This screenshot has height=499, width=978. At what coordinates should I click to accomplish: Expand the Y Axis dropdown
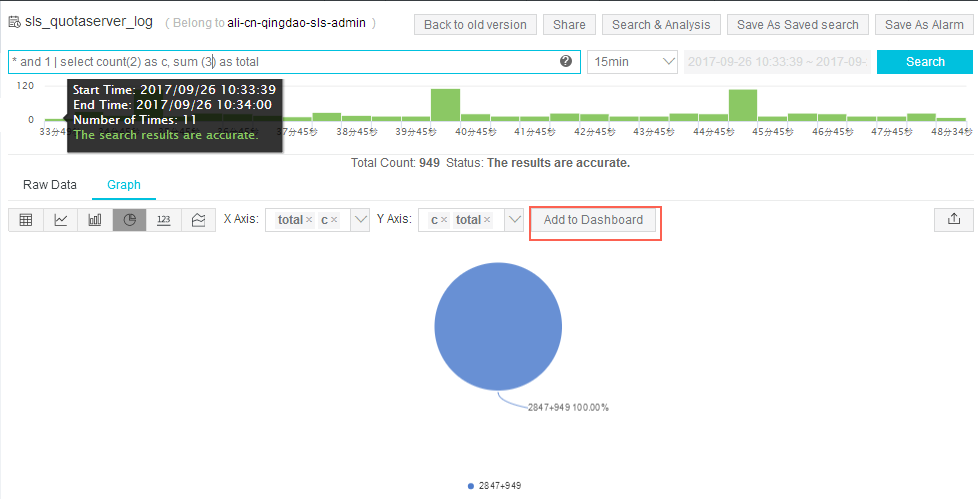(x=514, y=220)
